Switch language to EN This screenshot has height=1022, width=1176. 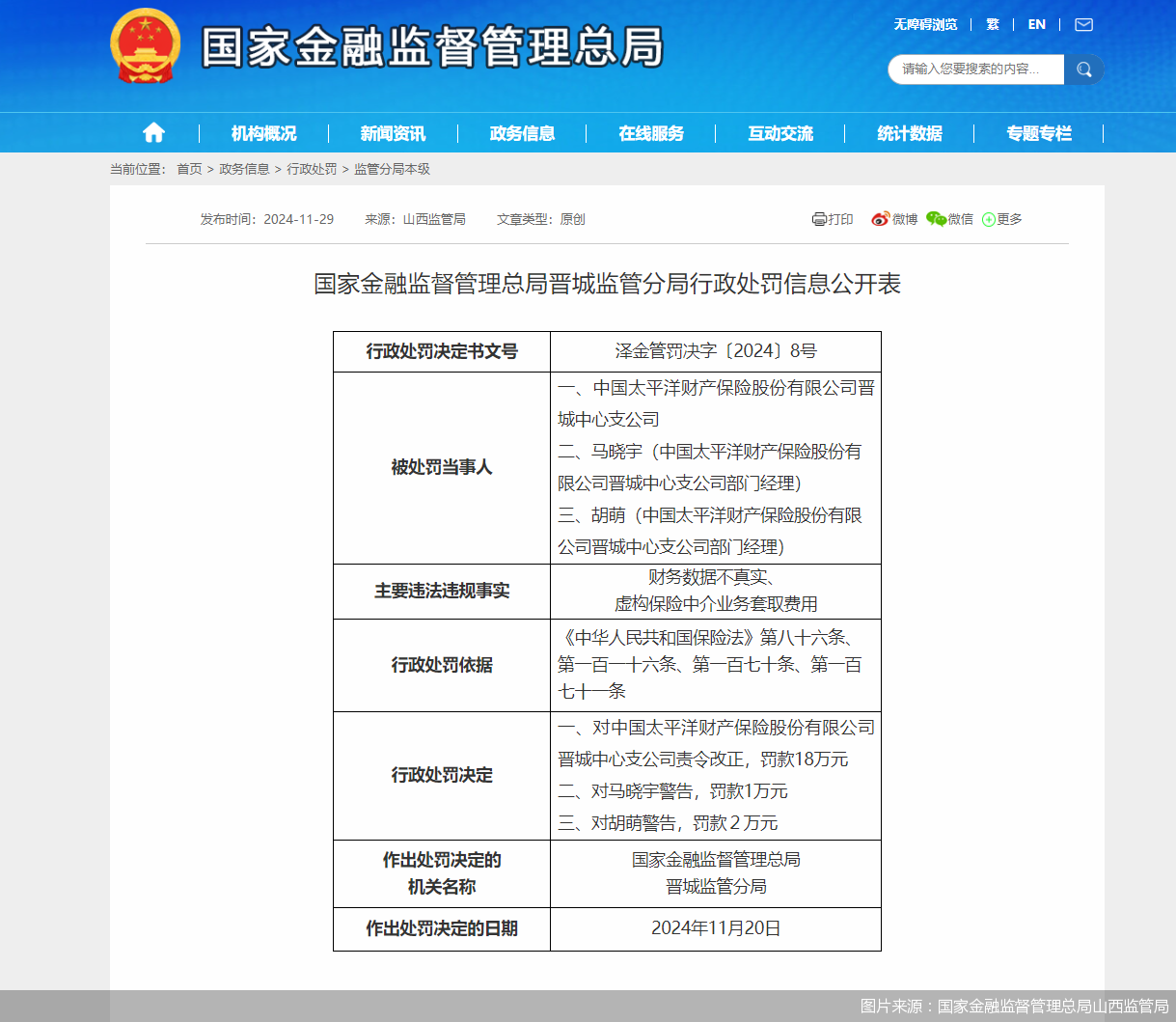[1037, 24]
